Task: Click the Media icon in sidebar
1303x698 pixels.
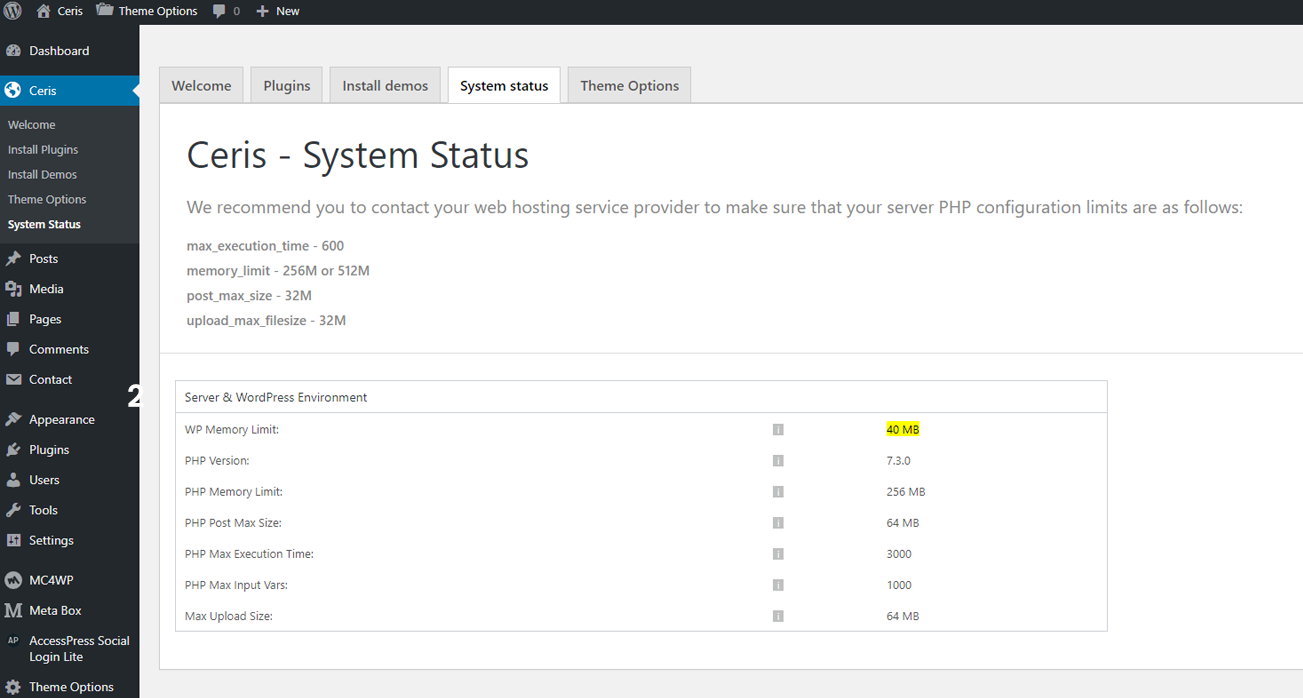Action: 13,289
